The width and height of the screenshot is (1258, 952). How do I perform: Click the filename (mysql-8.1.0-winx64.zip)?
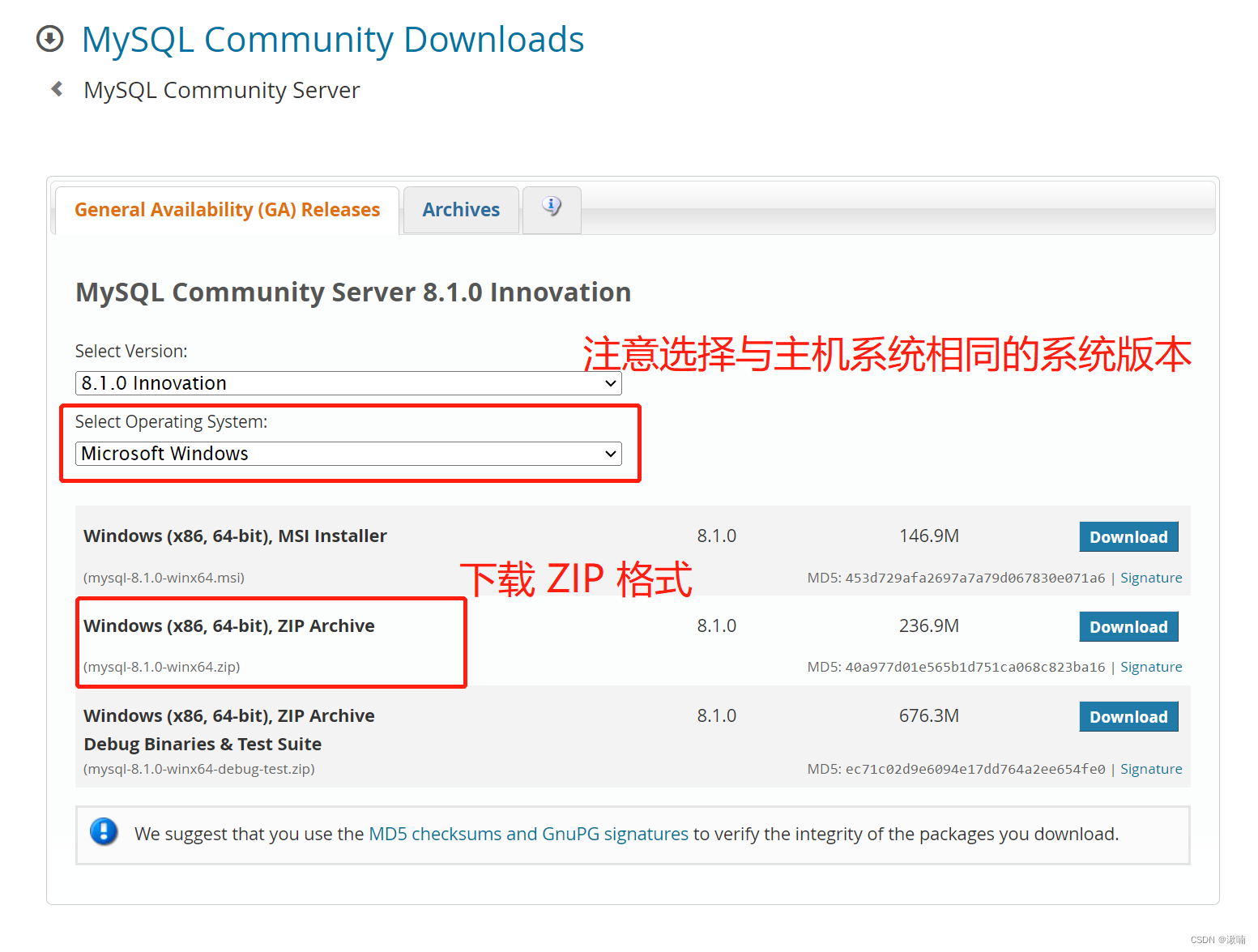pos(161,667)
